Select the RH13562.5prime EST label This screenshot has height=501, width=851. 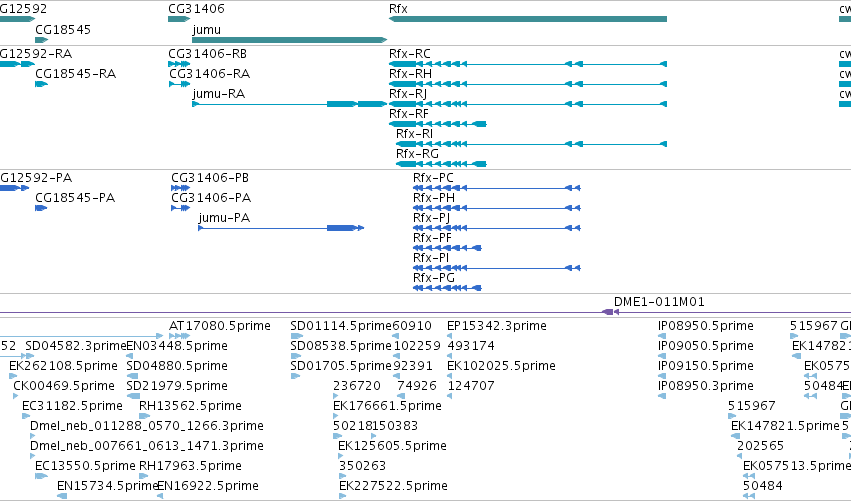click(x=190, y=407)
